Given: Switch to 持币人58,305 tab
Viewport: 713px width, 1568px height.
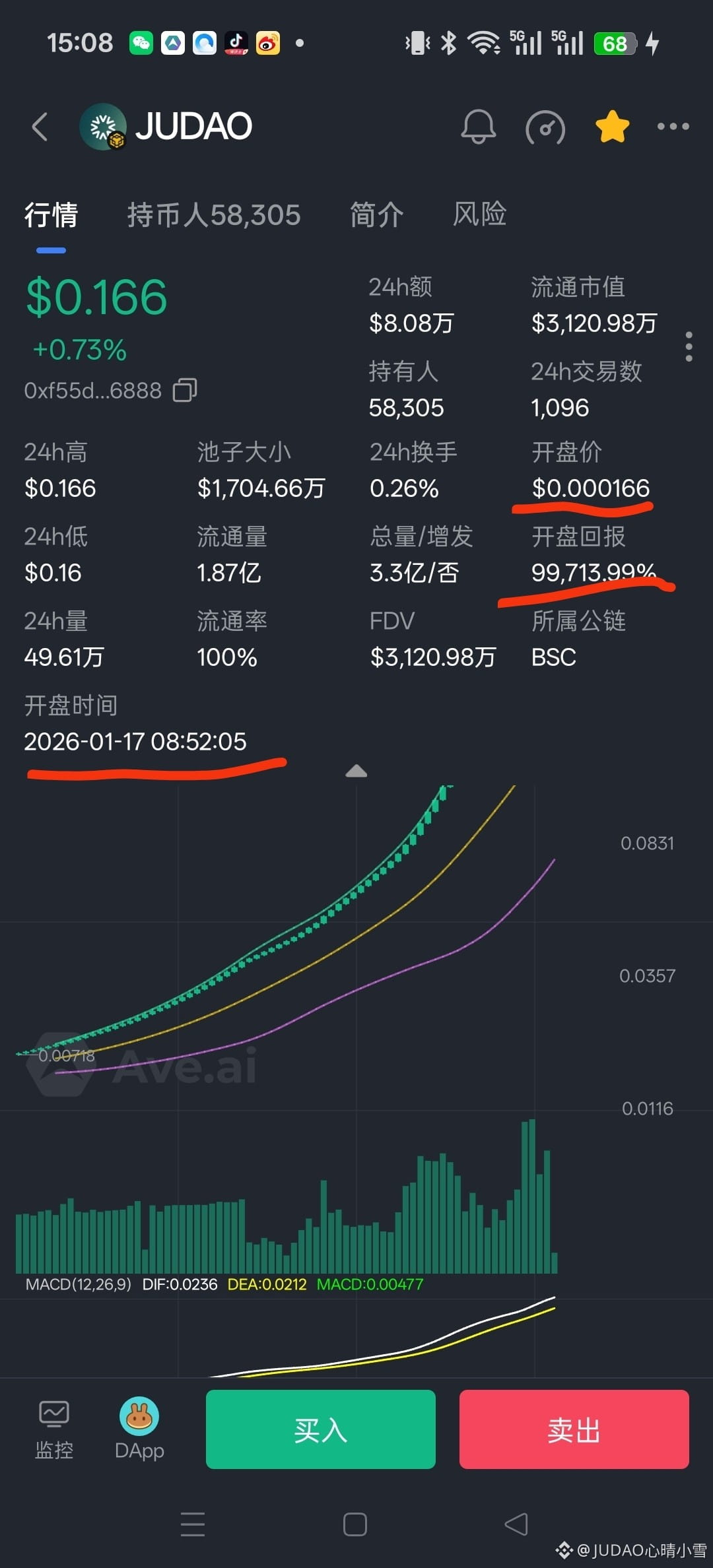Looking at the screenshot, I should tap(214, 215).
